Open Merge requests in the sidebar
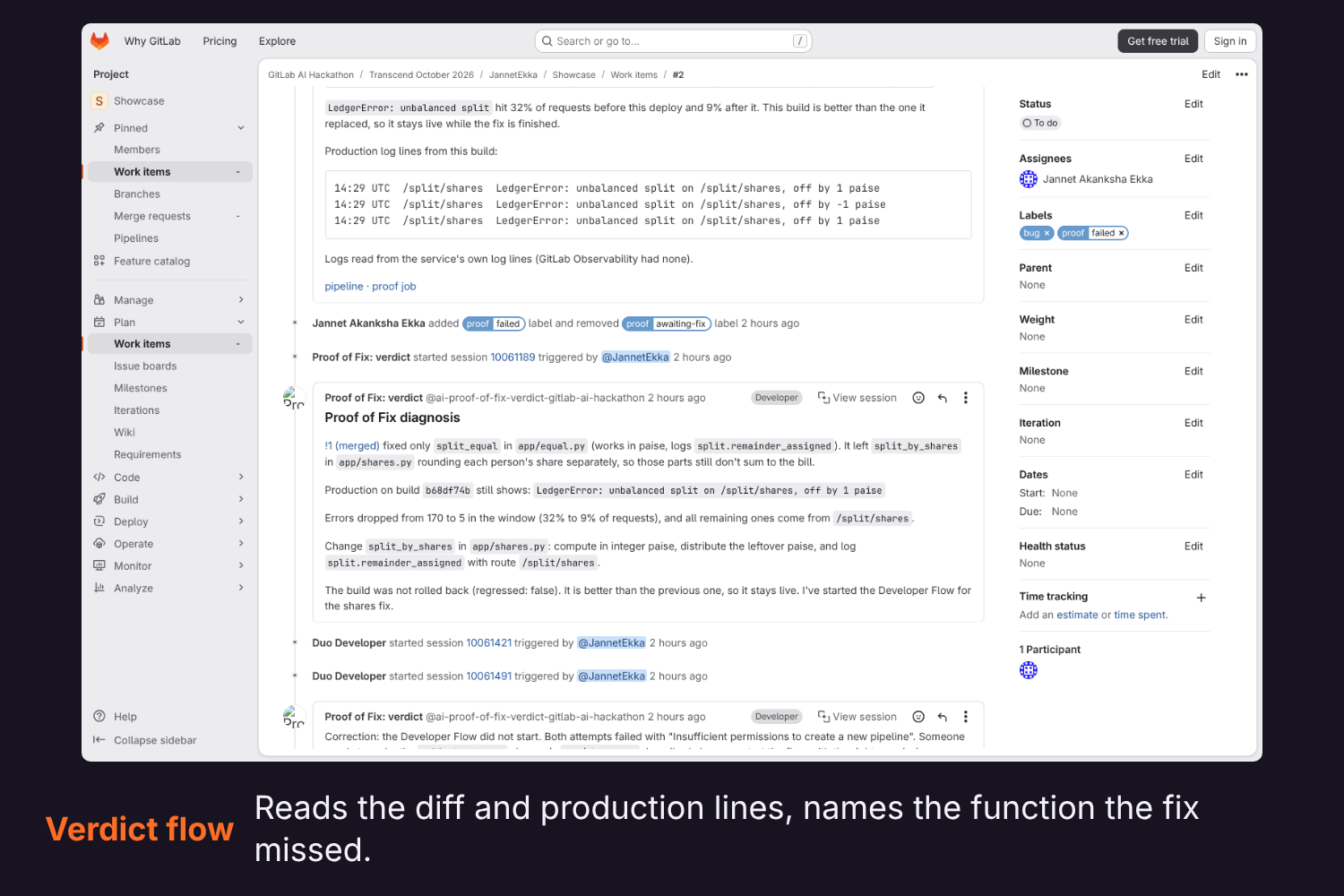The height and width of the screenshot is (896, 1344). coord(170,216)
